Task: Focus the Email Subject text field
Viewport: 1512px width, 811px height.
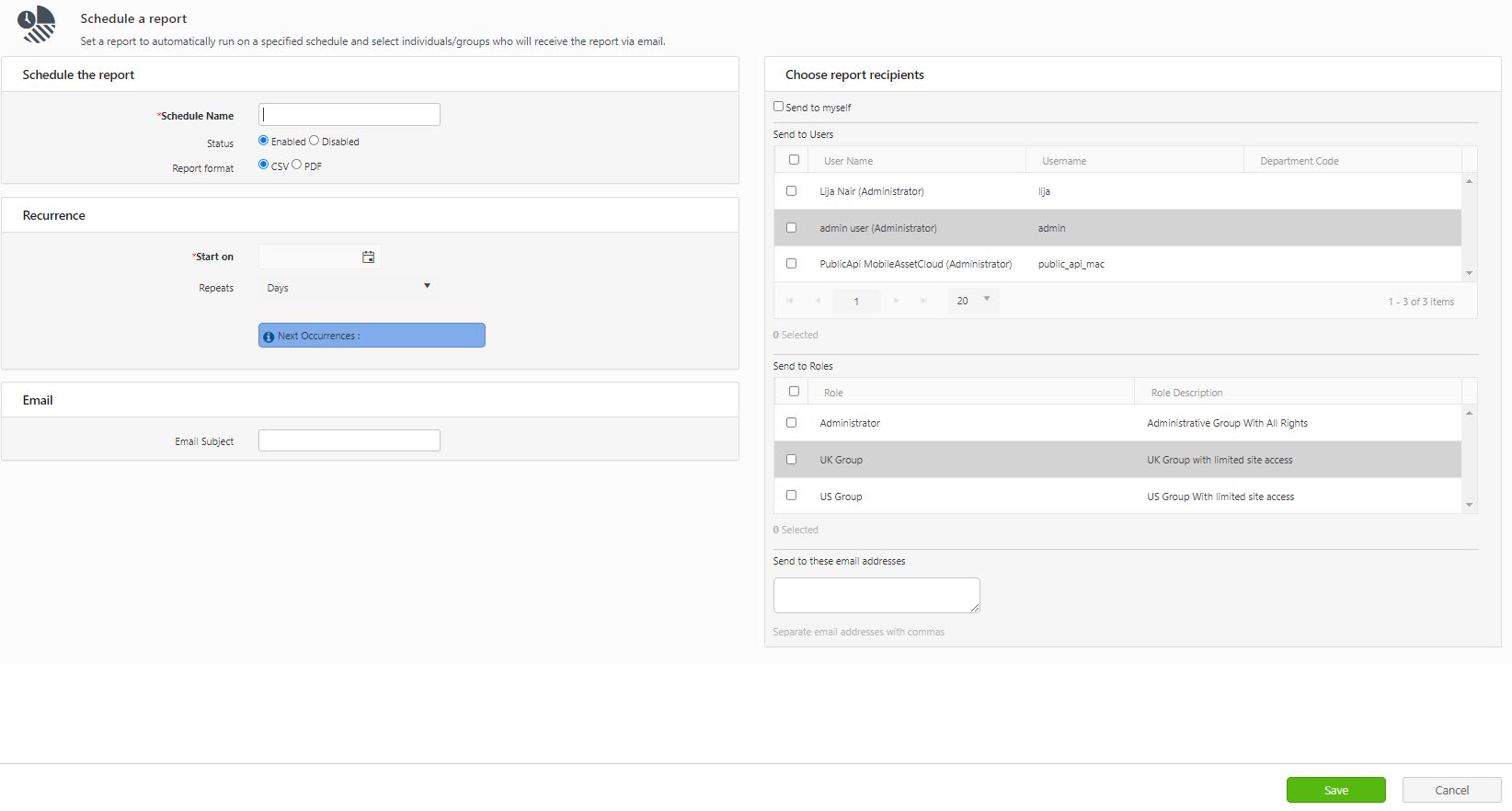Action: (349, 440)
